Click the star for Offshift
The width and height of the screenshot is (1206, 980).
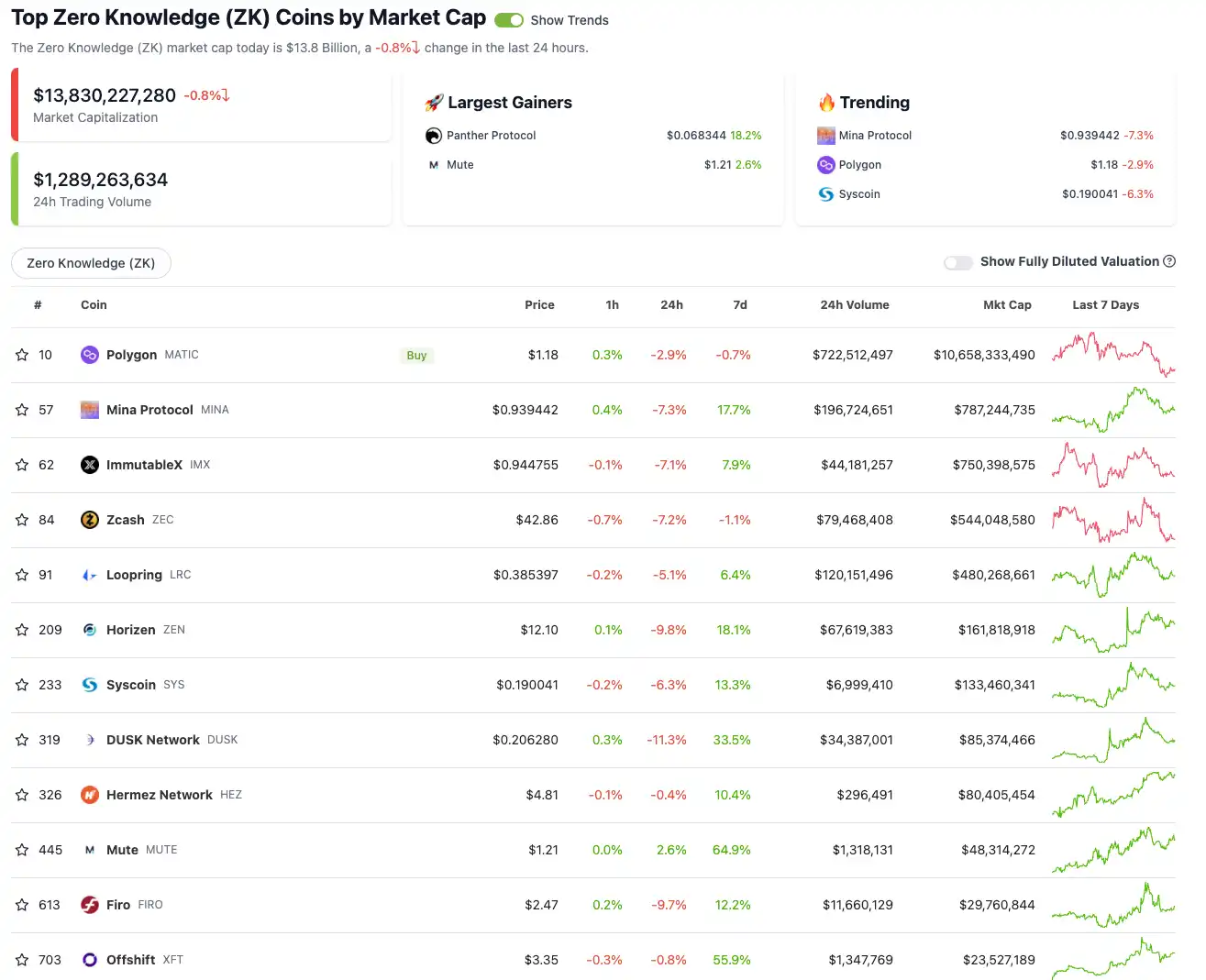[22, 960]
